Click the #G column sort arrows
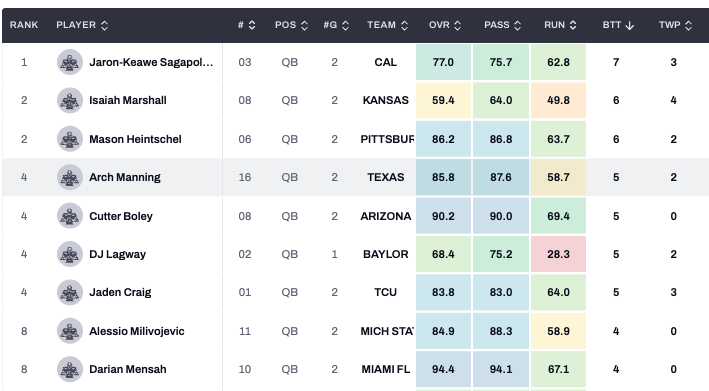The image size is (709, 391). coord(345,25)
